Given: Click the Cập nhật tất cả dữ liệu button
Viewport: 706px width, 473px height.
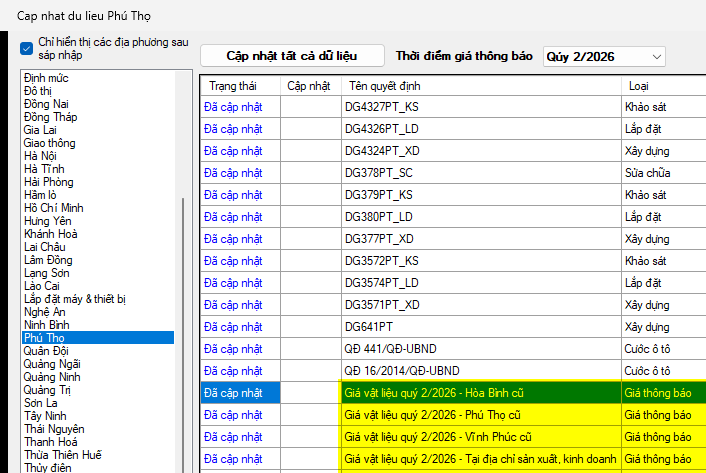Looking at the screenshot, I should click(290, 56).
